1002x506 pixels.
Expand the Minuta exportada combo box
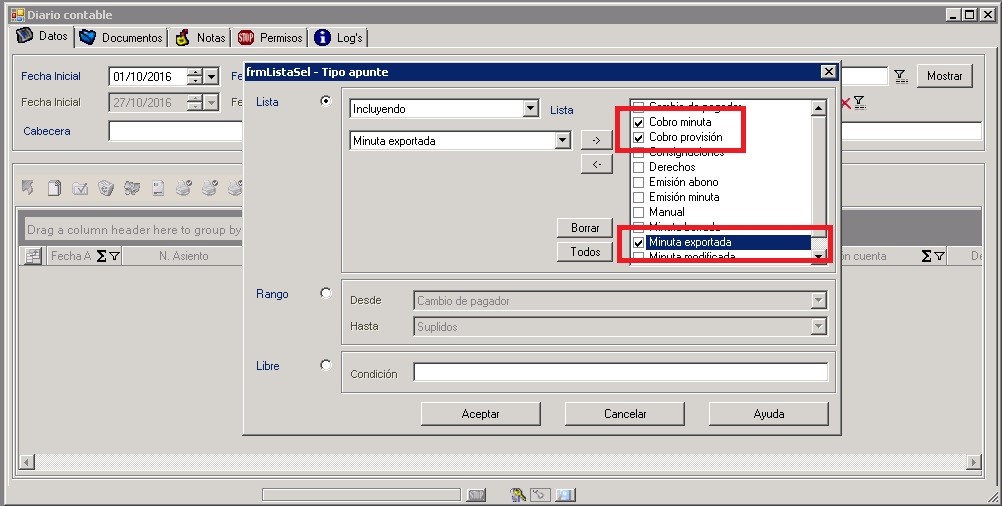click(x=562, y=141)
